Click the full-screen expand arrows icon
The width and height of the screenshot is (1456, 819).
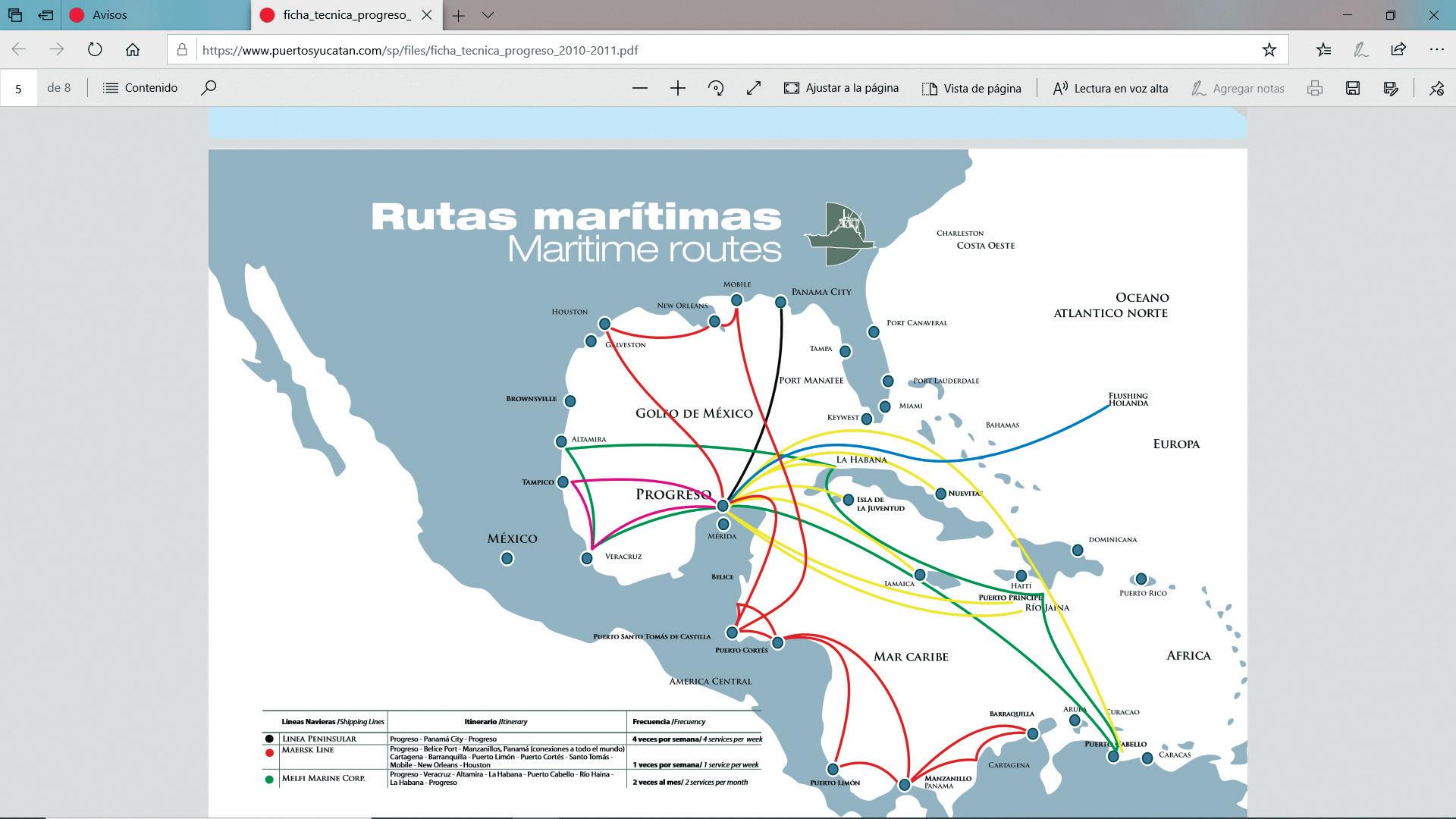pos(753,88)
